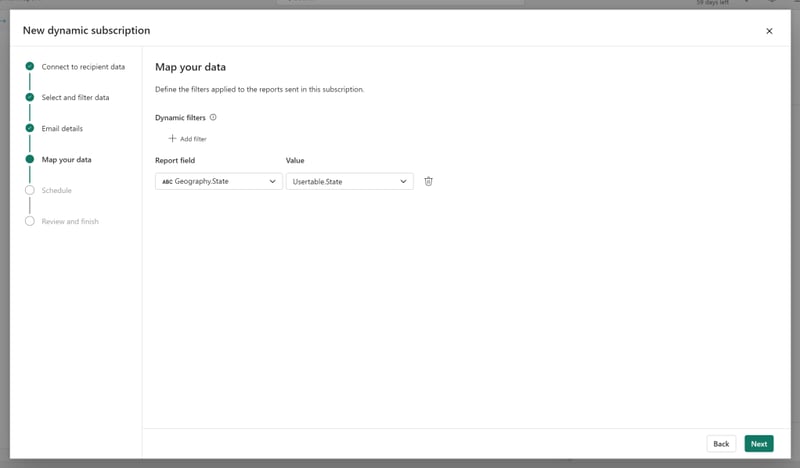This screenshot has height=468, width=800.
Task: Go to the Select and filter data step
Action: [x=76, y=97]
